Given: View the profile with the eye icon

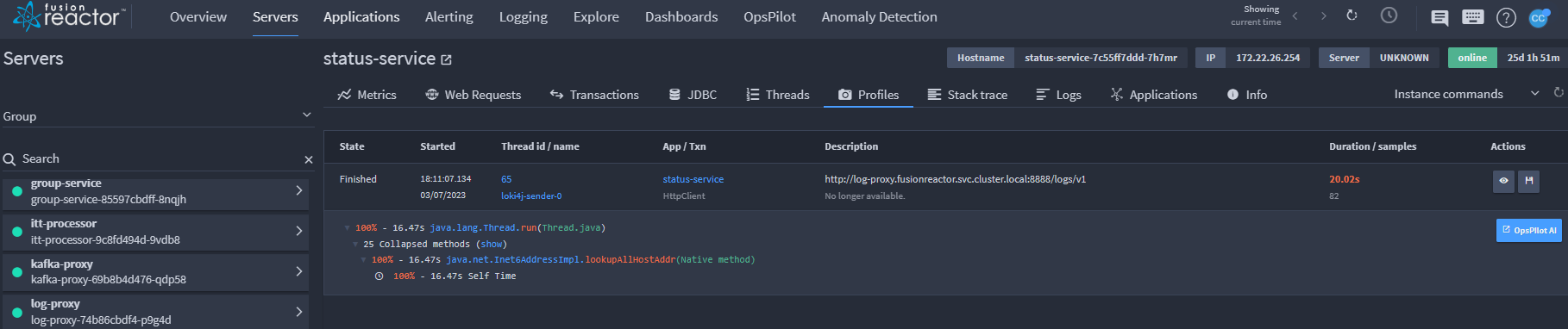Looking at the screenshot, I should click(x=1503, y=181).
